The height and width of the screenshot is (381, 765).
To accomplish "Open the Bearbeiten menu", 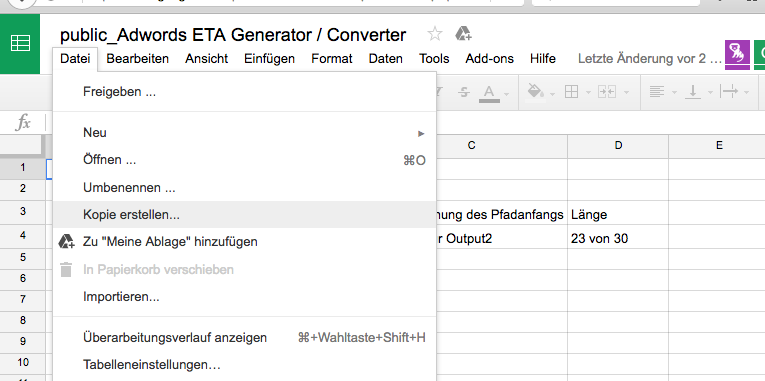I will (x=138, y=59).
